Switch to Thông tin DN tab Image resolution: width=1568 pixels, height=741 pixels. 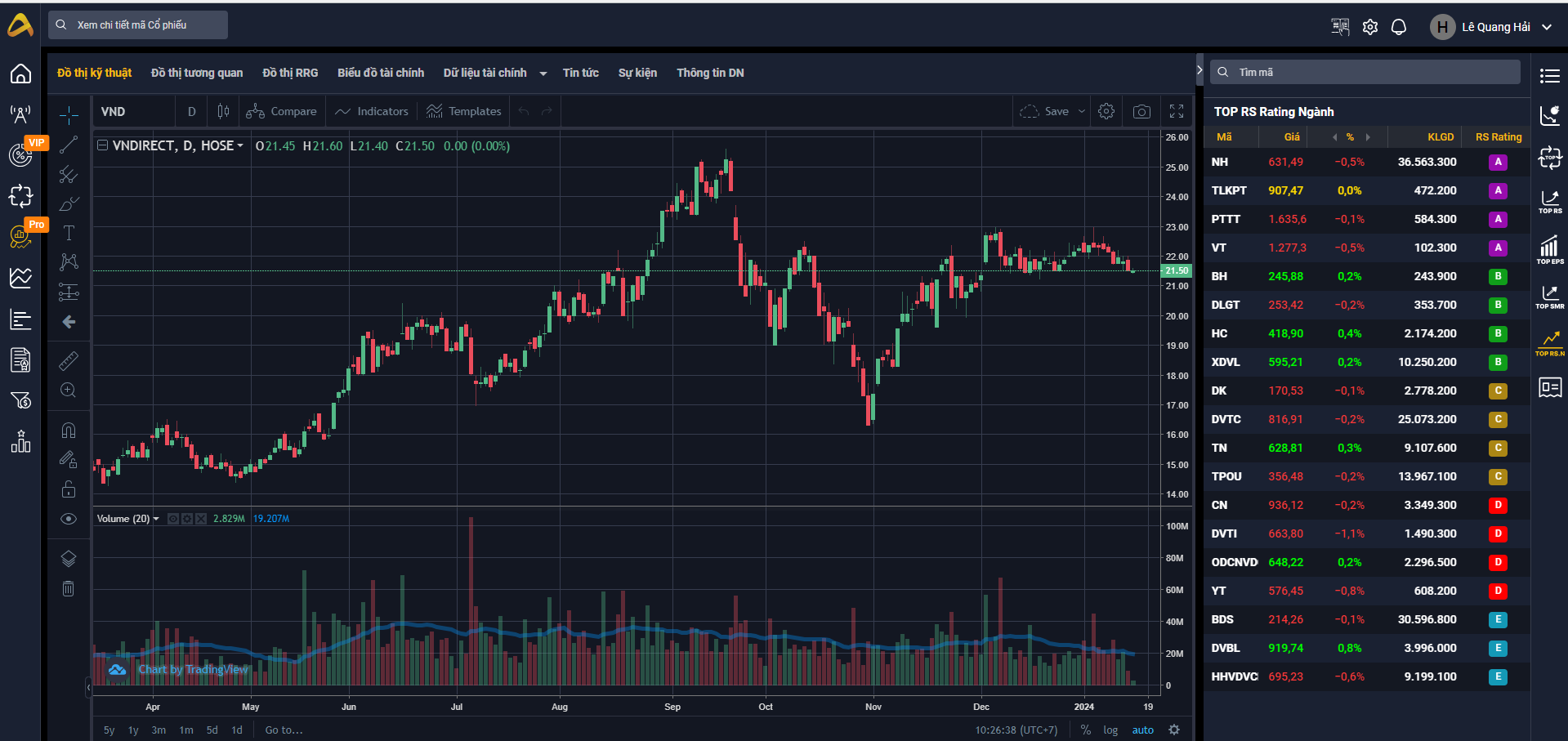(x=710, y=73)
